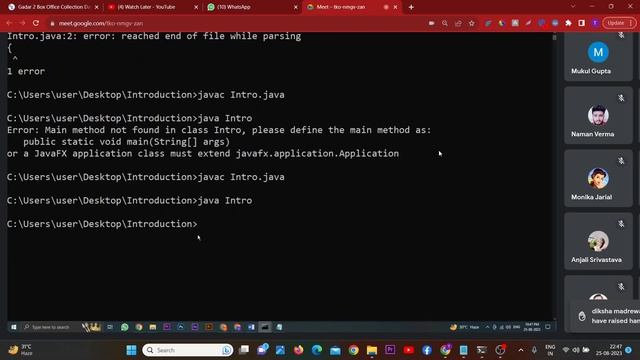The width and height of the screenshot is (640, 360).
Task: Click the microphone icon in system tray
Action: click(x=534, y=350)
